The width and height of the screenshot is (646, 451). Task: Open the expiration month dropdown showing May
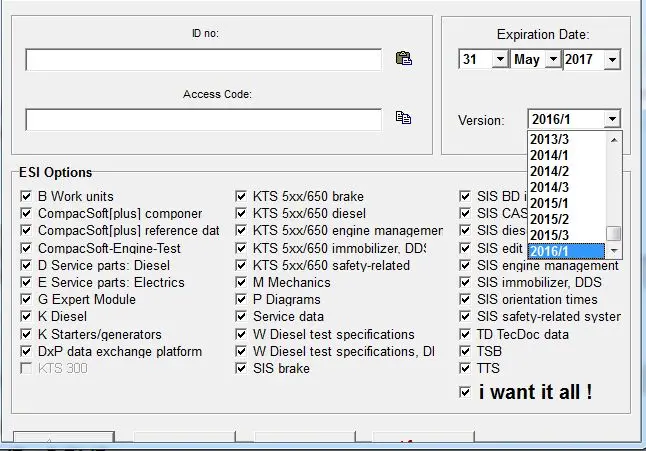(553, 59)
